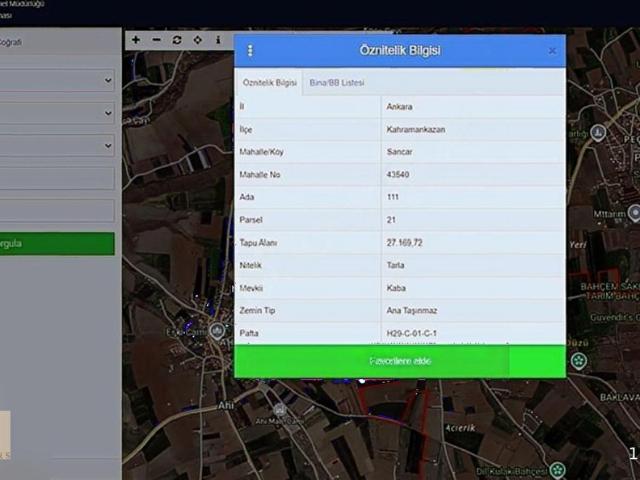Expand the second dropdown in left panel

56,113
